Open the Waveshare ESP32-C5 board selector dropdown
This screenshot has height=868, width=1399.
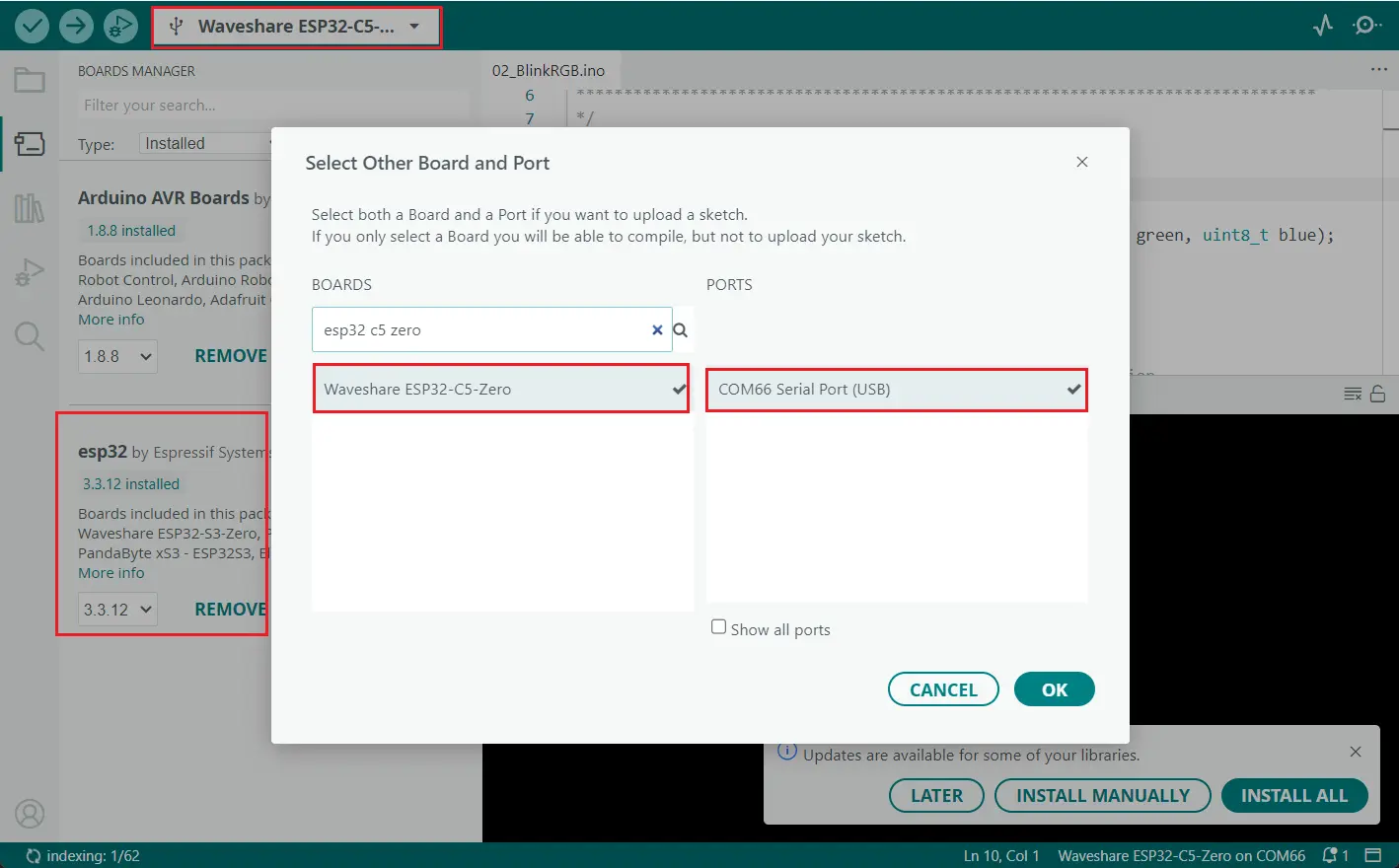click(297, 27)
